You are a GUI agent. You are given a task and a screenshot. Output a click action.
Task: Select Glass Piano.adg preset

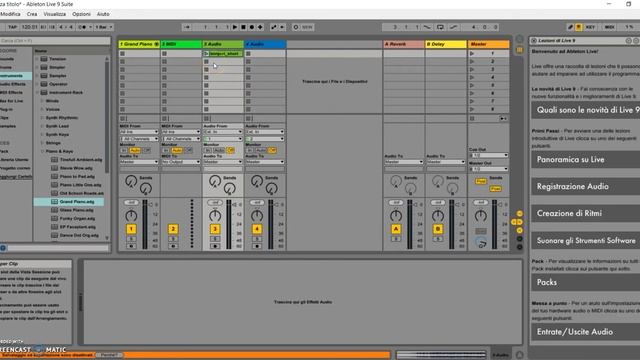click(x=76, y=210)
